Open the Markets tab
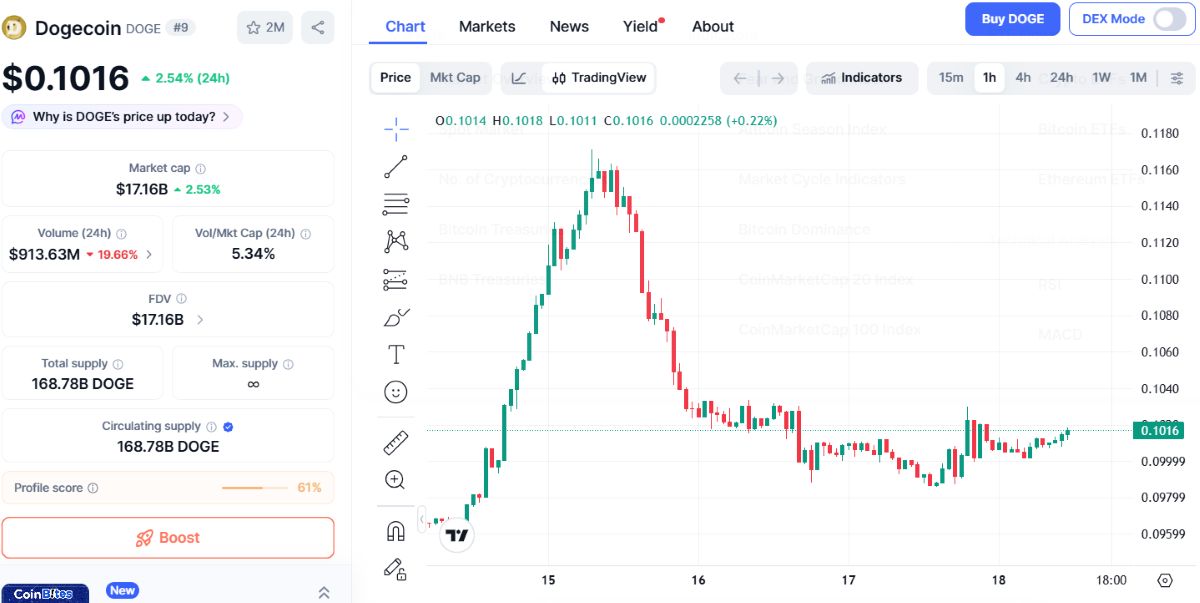This screenshot has height=603, width=1200. [x=487, y=27]
